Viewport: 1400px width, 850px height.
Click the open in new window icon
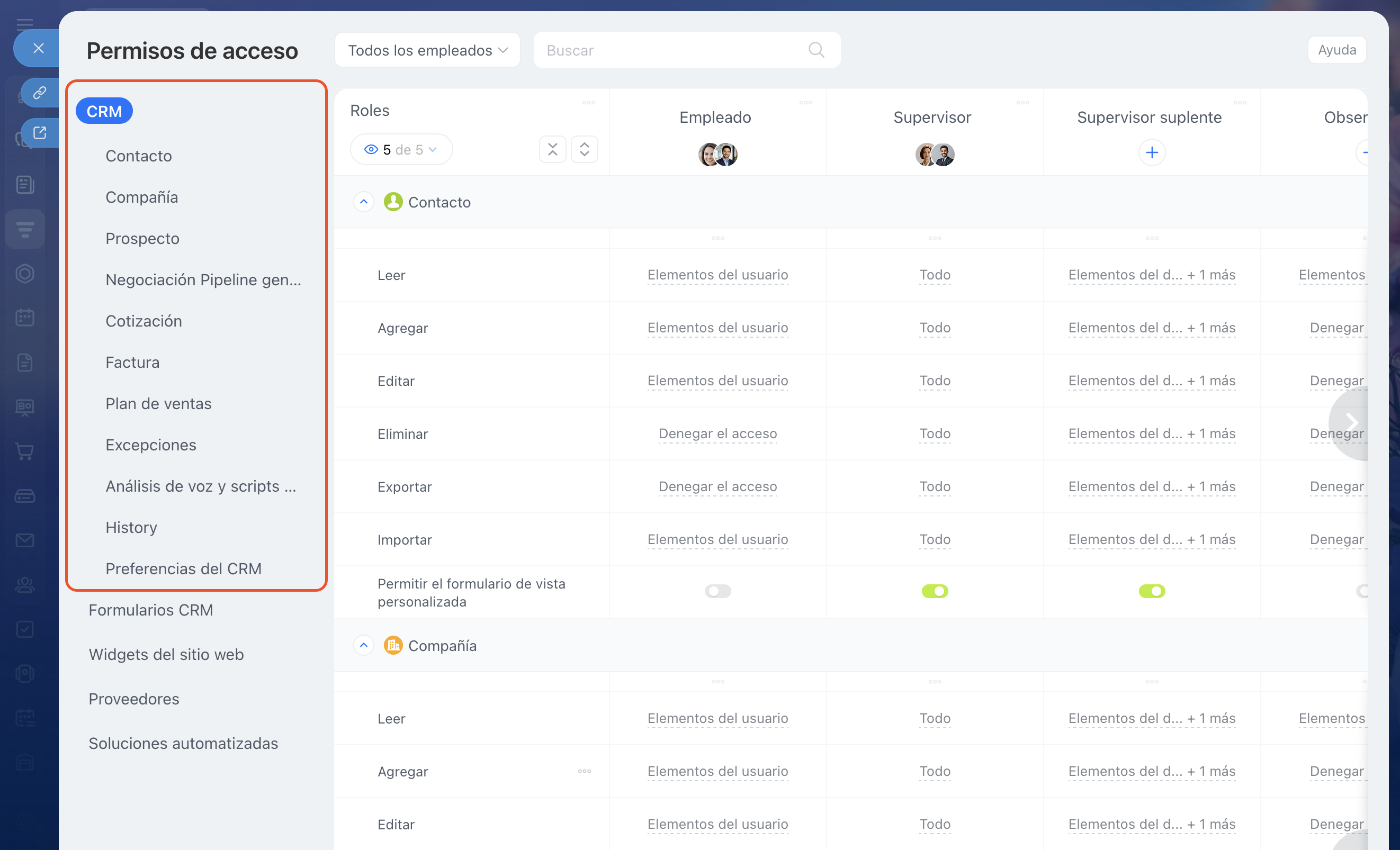40,133
